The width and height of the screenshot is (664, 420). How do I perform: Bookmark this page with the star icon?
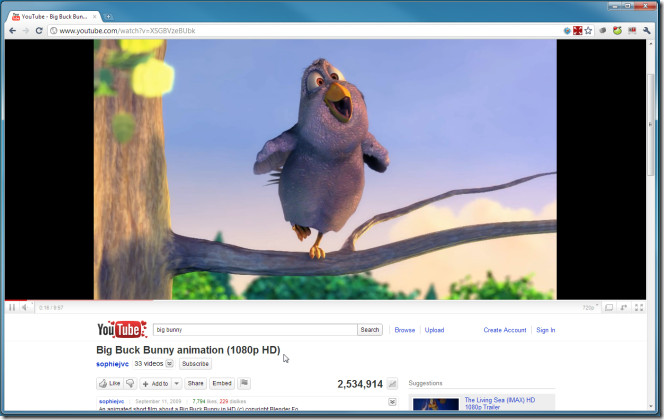coord(588,30)
